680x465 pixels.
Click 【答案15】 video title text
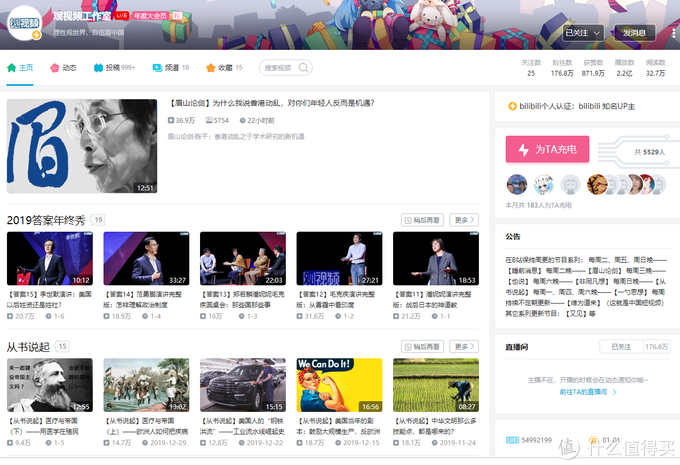(x=49, y=299)
